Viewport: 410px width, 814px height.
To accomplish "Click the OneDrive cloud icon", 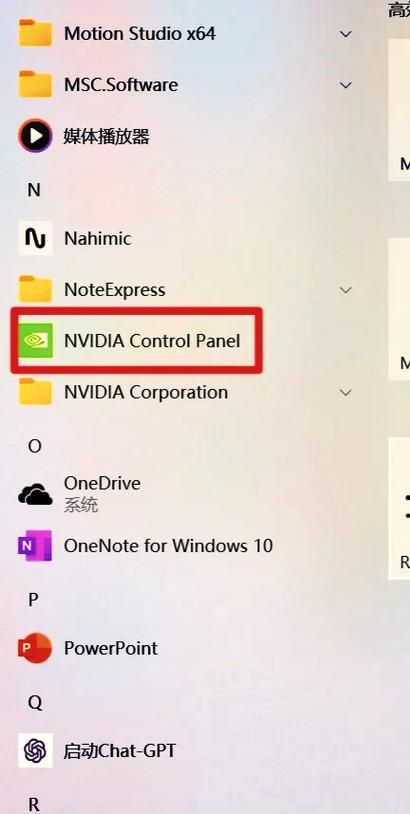I will [35, 494].
